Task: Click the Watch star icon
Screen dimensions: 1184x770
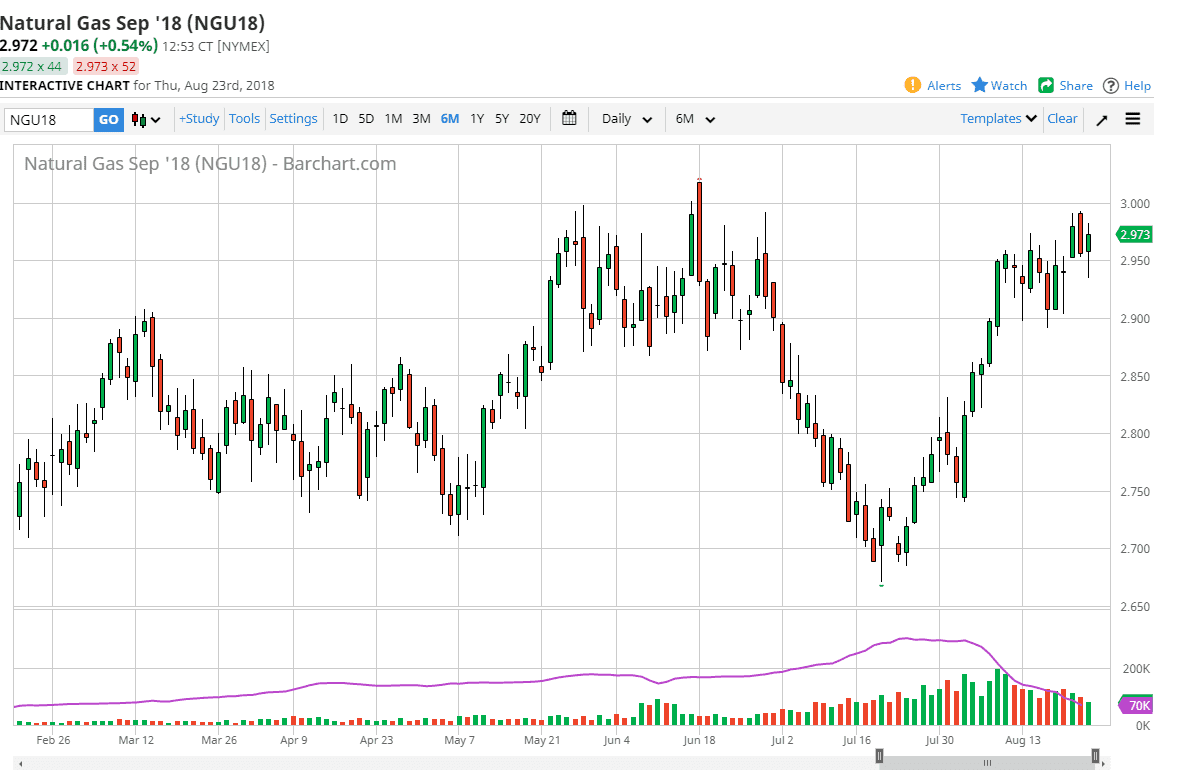Action: pos(980,85)
